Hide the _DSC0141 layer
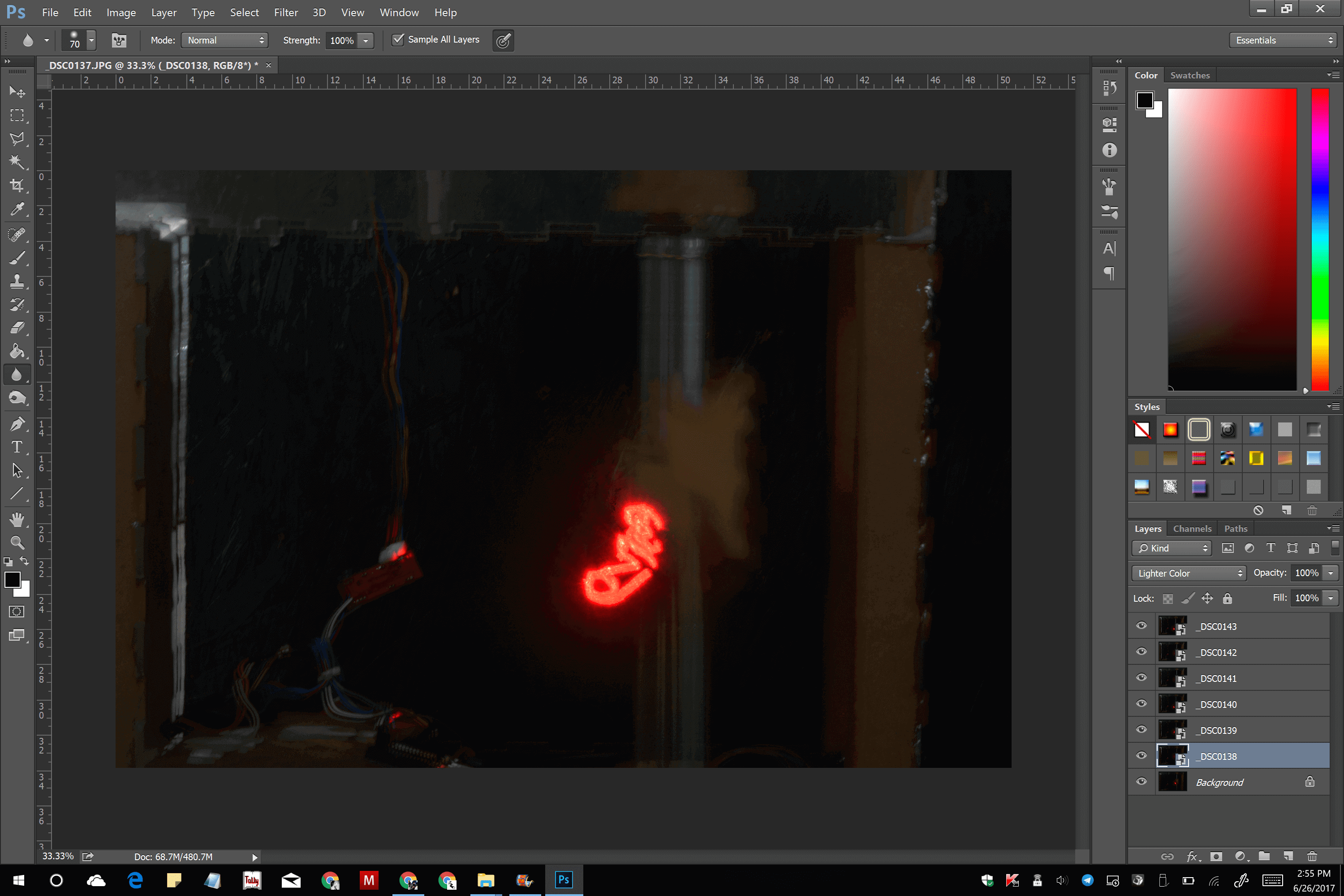Viewport: 1344px width, 896px height. point(1141,678)
